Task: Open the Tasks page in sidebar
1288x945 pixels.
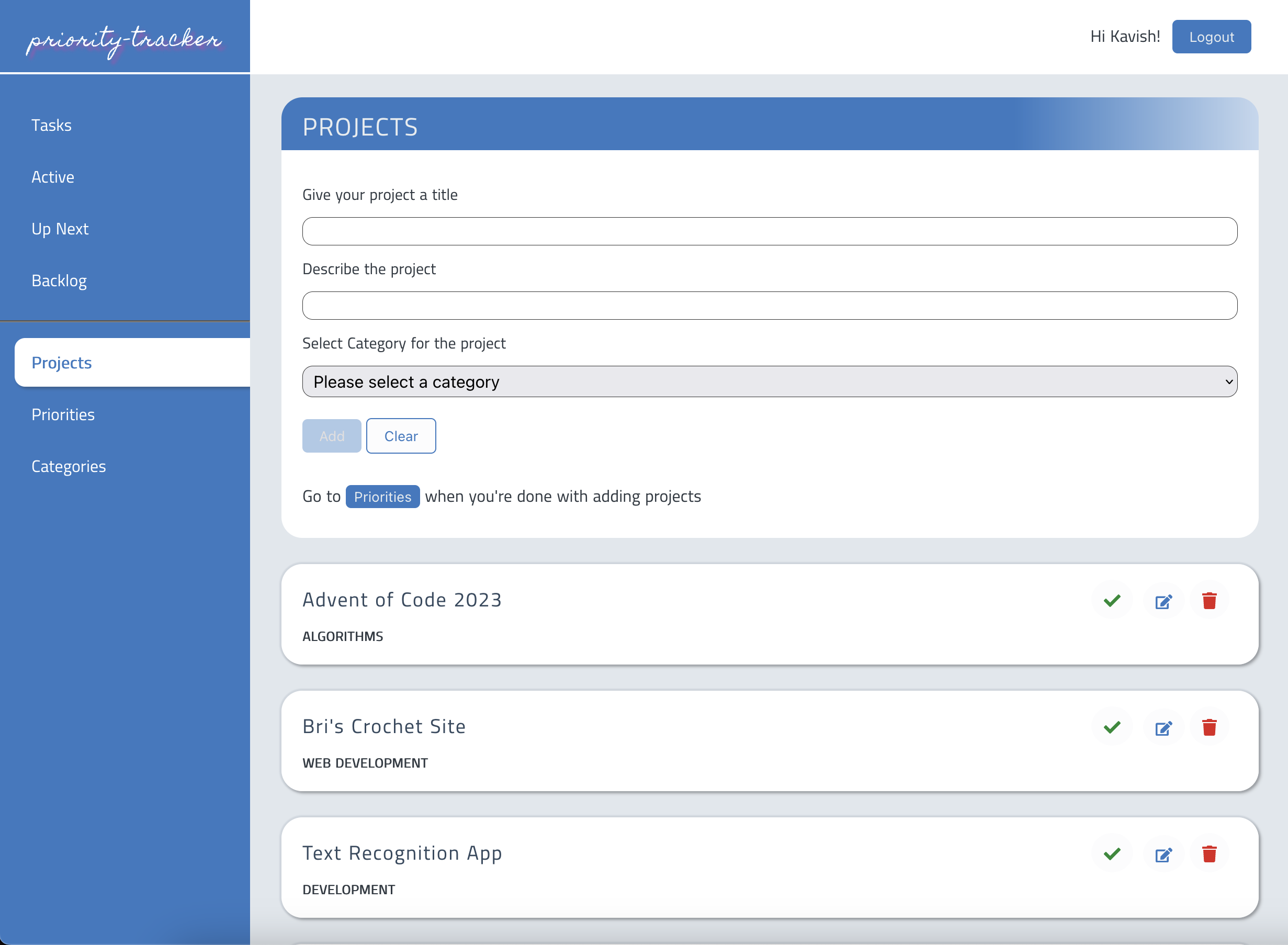Action: point(51,125)
